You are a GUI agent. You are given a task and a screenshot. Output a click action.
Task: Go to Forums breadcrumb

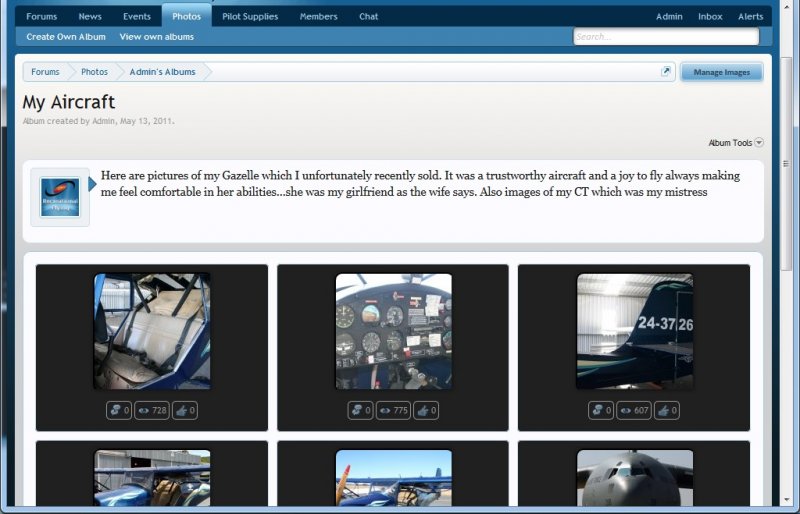point(45,72)
